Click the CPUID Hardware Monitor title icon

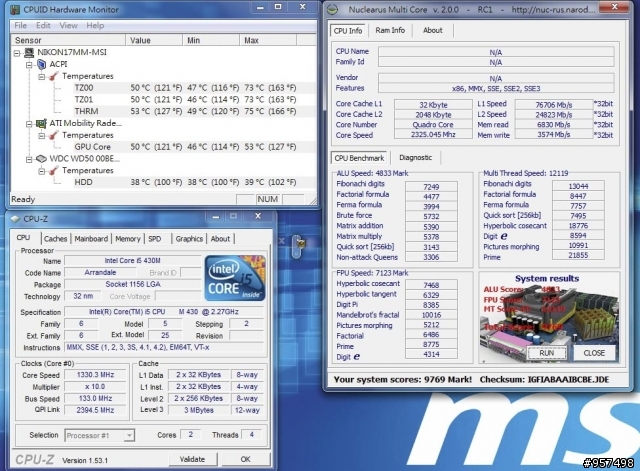tap(15, 9)
